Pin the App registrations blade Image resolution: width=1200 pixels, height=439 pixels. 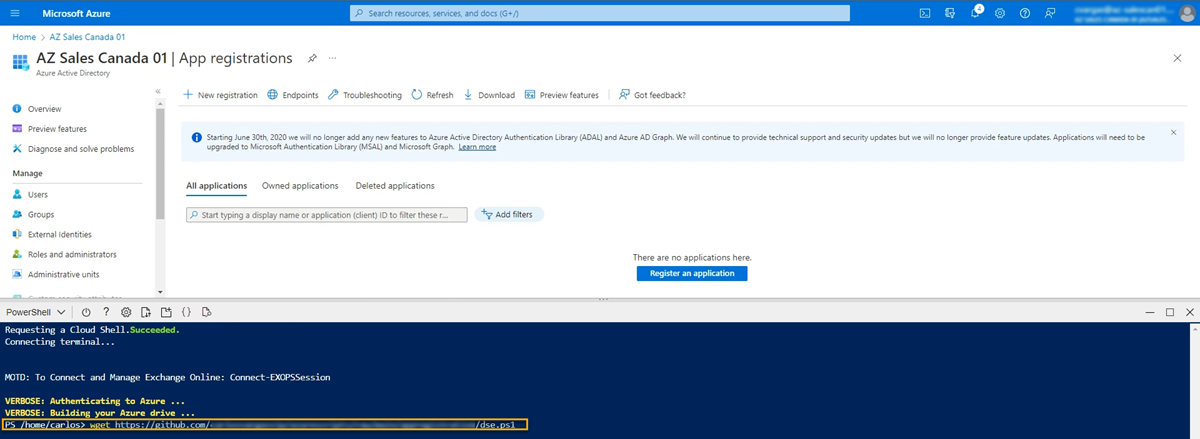[x=312, y=59]
